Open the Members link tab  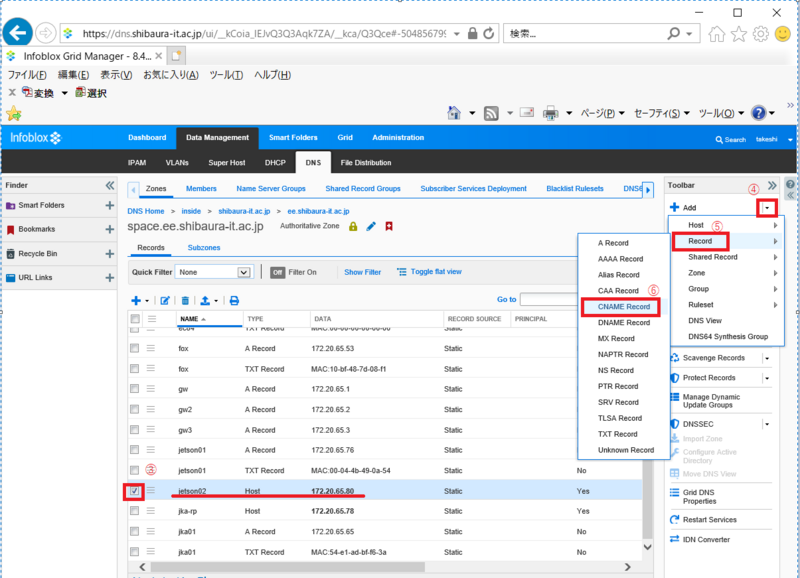(x=201, y=189)
